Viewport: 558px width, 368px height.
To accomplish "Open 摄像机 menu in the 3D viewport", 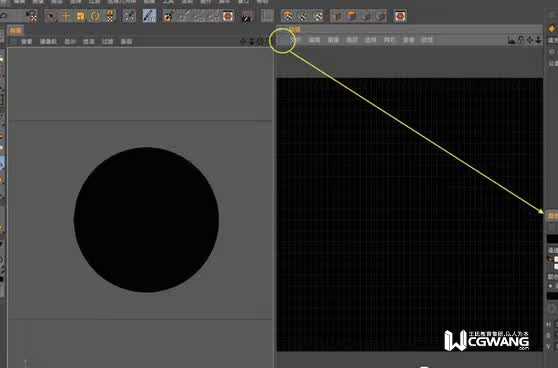I will [x=48, y=42].
